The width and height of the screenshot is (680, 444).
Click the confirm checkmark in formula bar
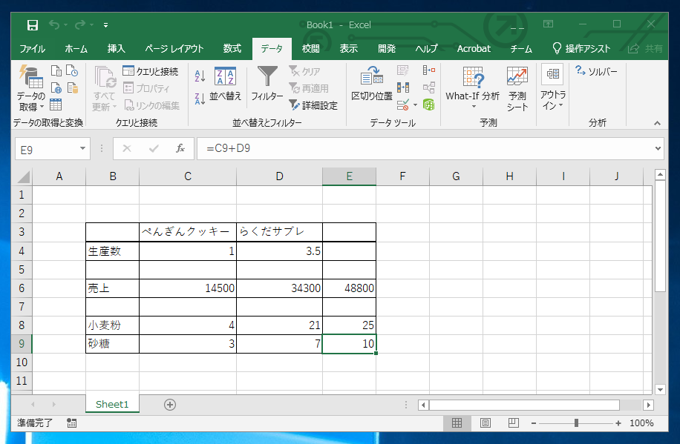(x=154, y=149)
